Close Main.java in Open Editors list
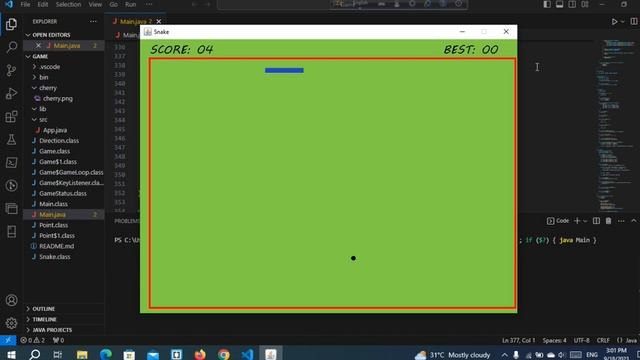 38,45
